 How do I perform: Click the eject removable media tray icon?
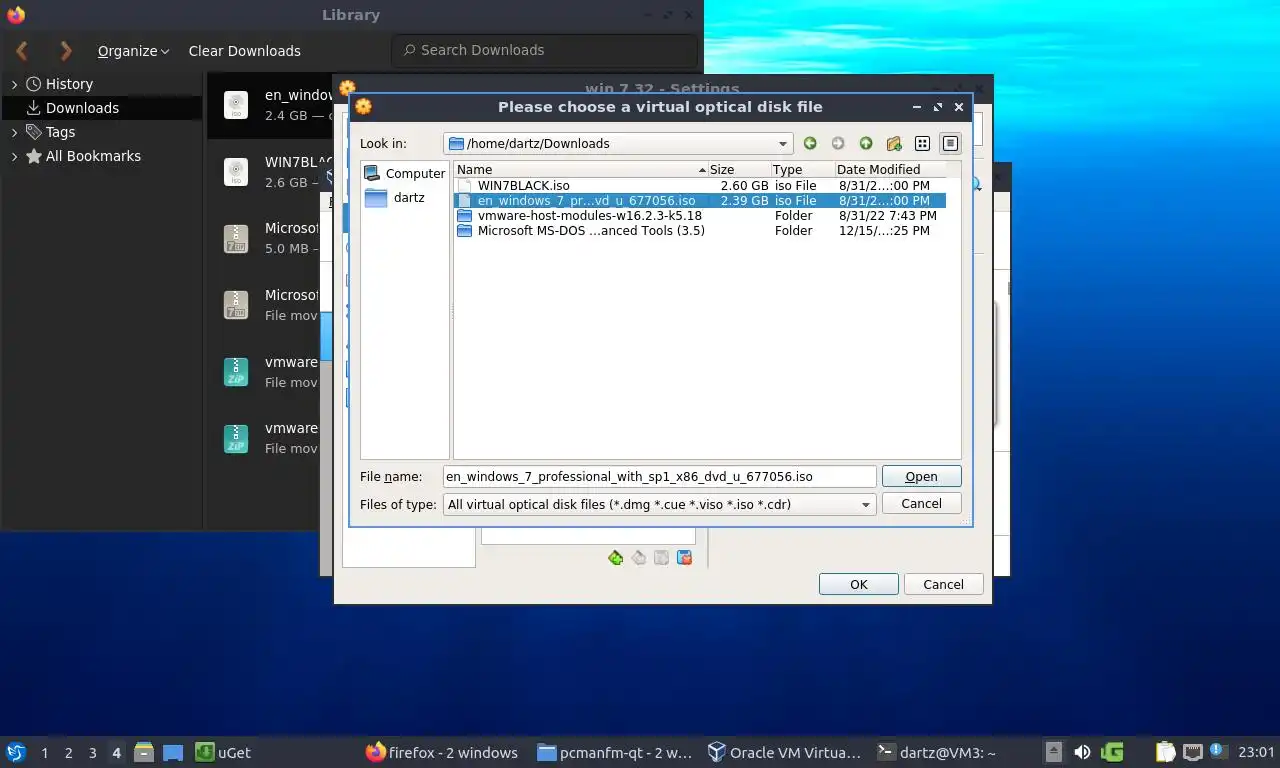tap(1053, 752)
